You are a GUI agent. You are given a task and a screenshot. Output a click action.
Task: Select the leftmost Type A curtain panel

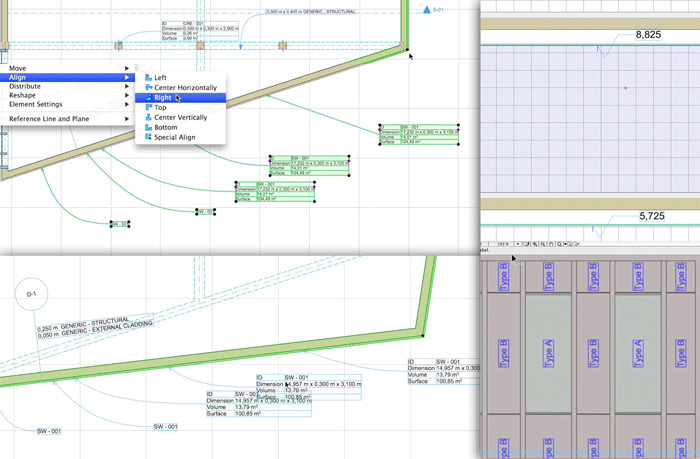547,353
